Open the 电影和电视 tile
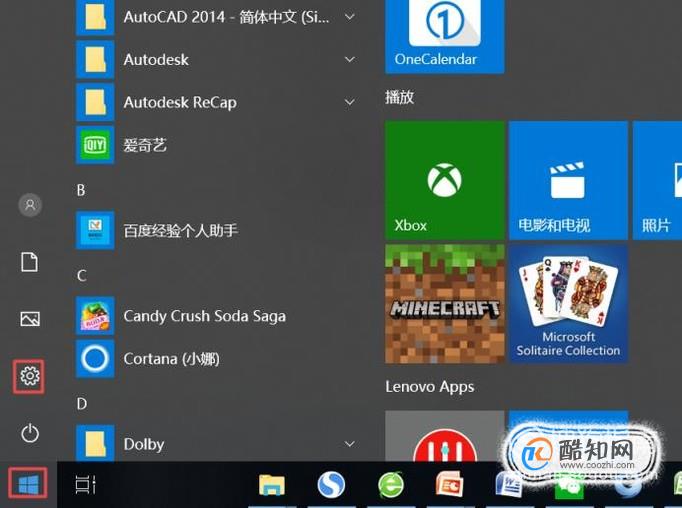This screenshot has width=682, height=508. (568, 180)
